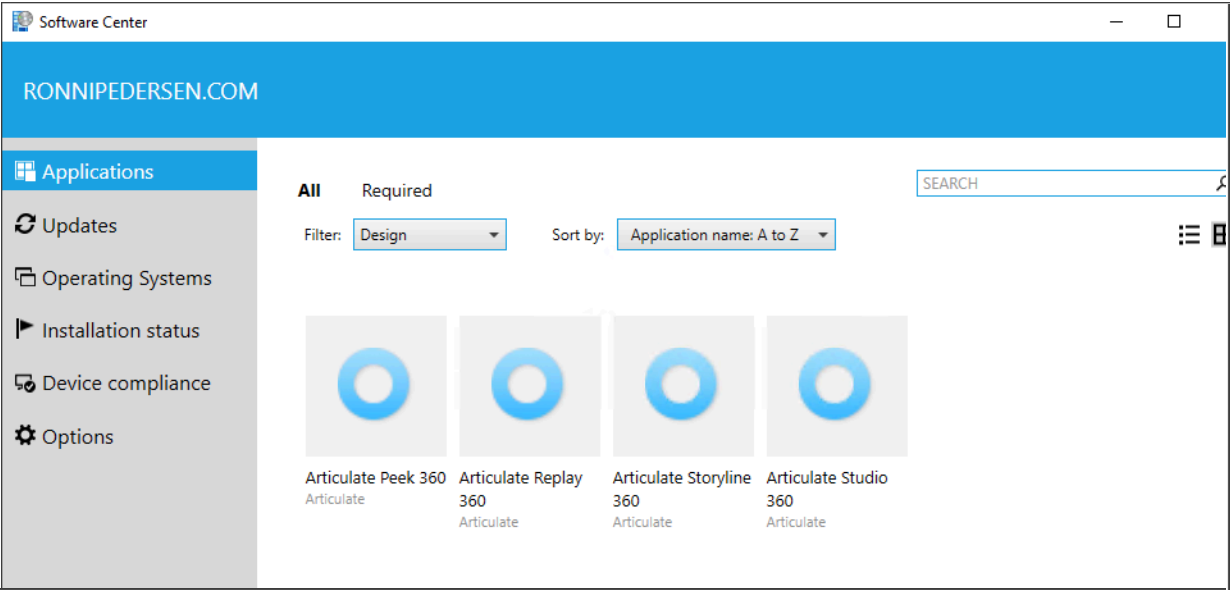Open the Articulate Peek 360 tile
The width and height of the screenshot is (1230, 590).
point(376,386)
